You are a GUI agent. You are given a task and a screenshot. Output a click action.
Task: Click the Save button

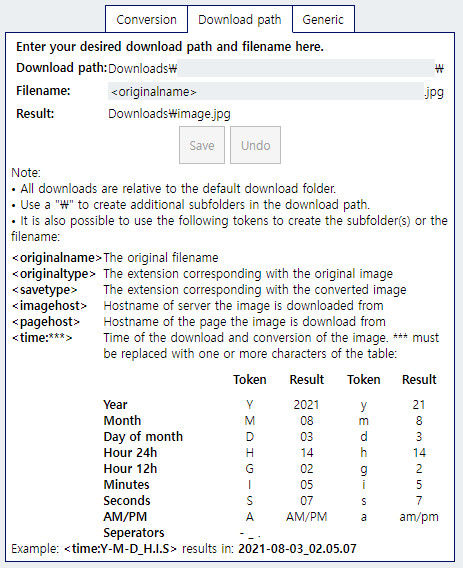pos(202,145)
